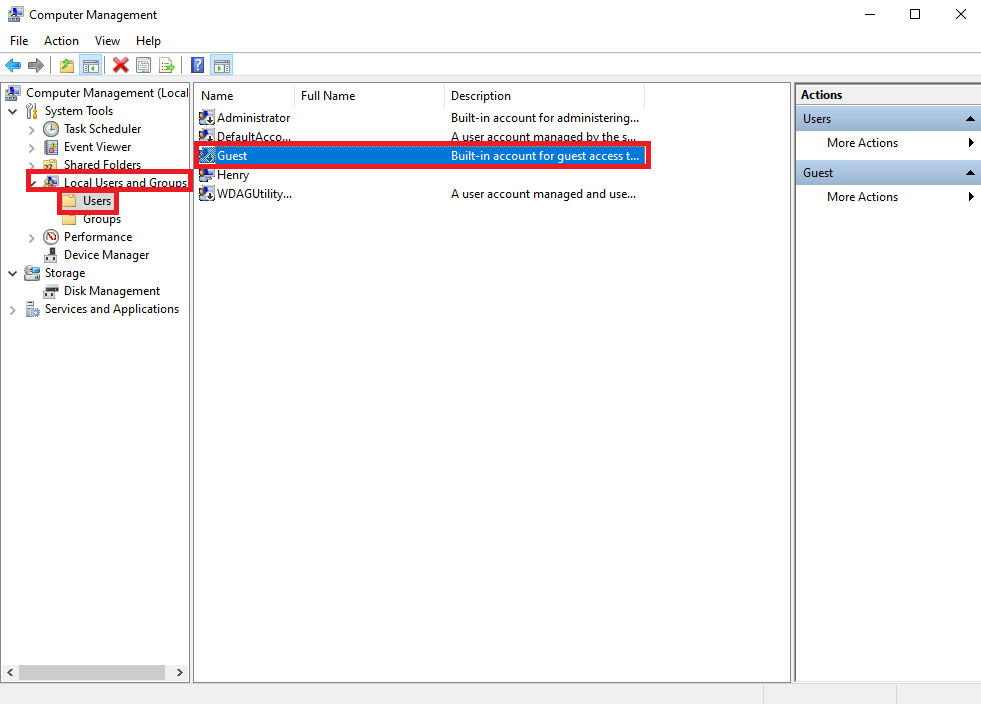Click the DefaultAccount user icon
981x704 pixels.
[207, 136]
